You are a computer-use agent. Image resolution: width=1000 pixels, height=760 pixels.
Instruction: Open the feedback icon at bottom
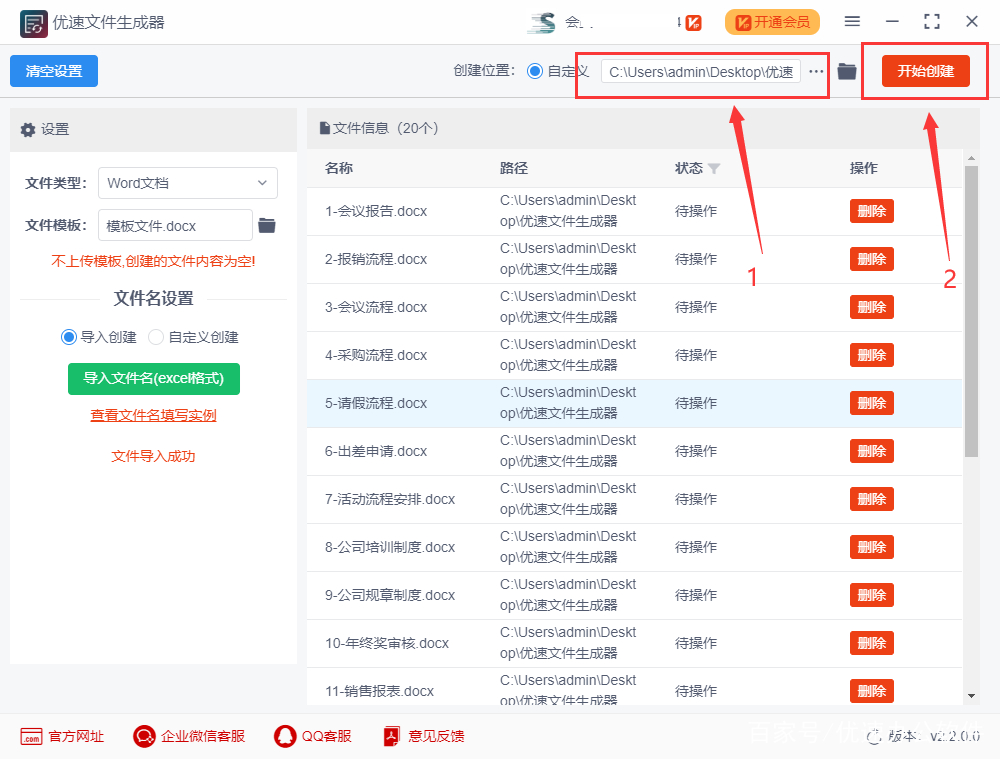(392, 736)
